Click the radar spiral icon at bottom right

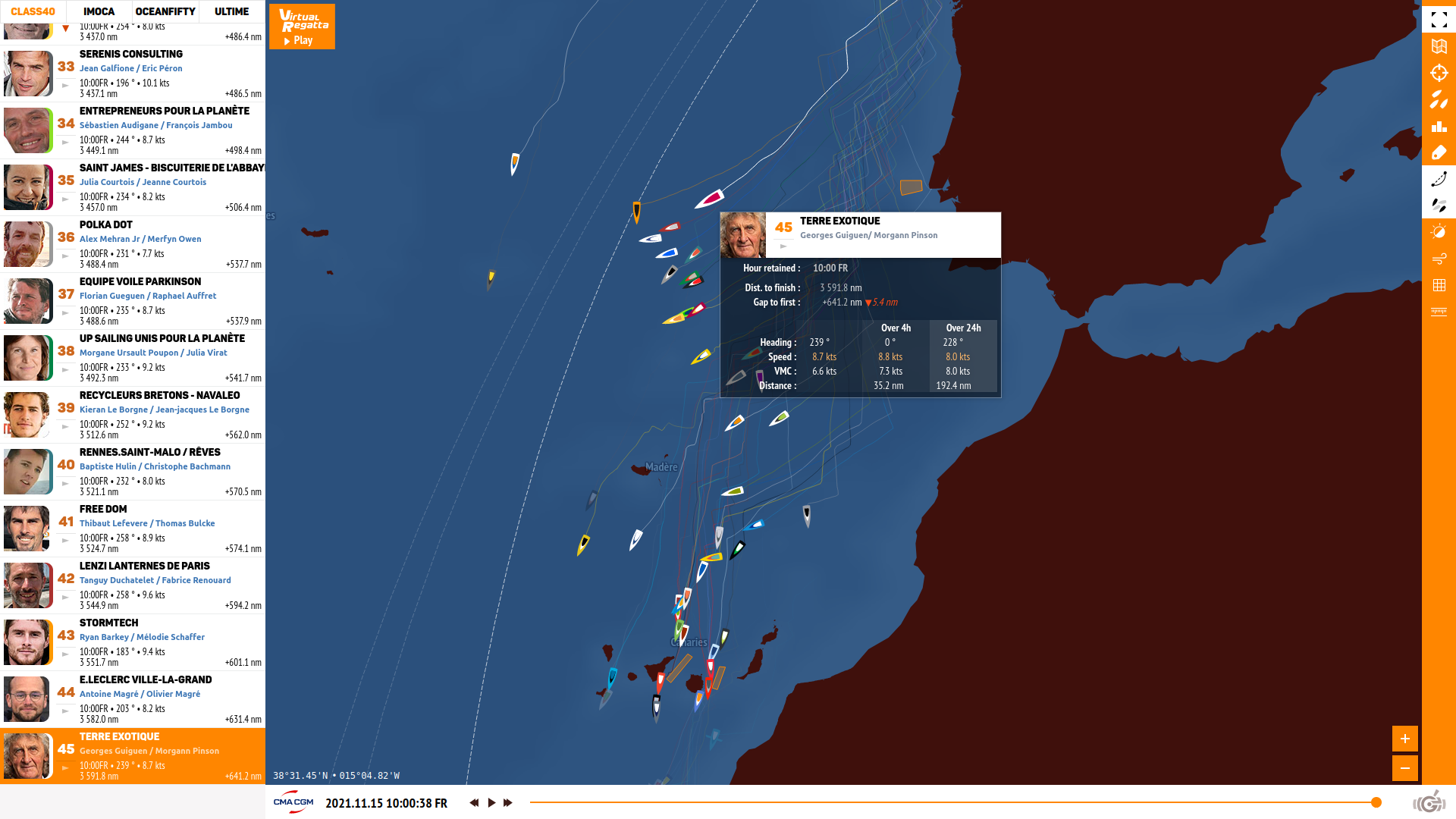[1429, 802]
